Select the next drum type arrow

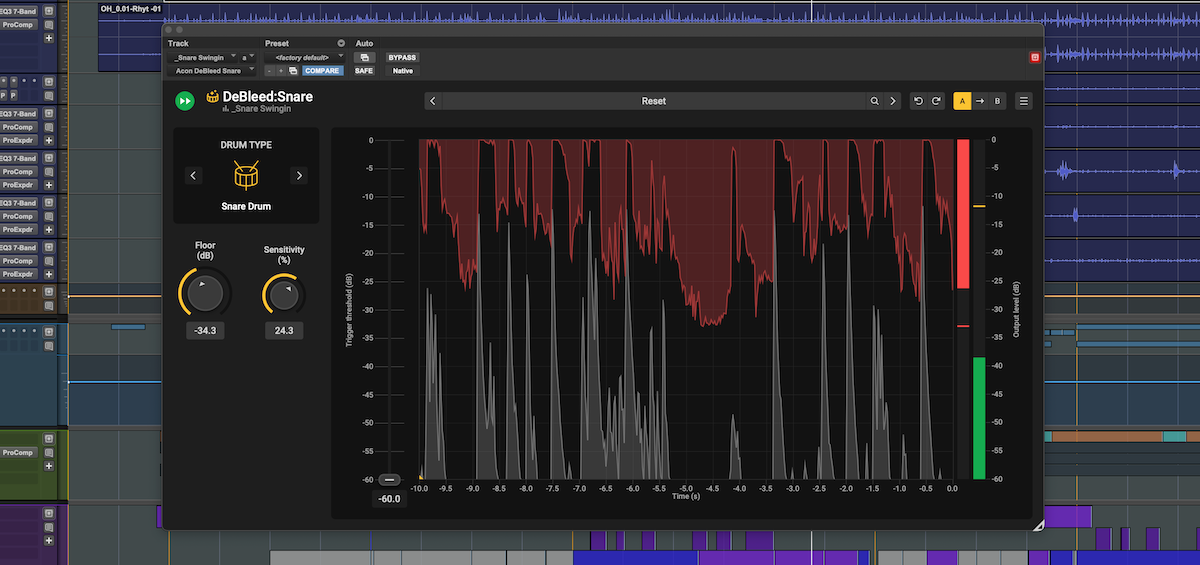pos(298,176)
